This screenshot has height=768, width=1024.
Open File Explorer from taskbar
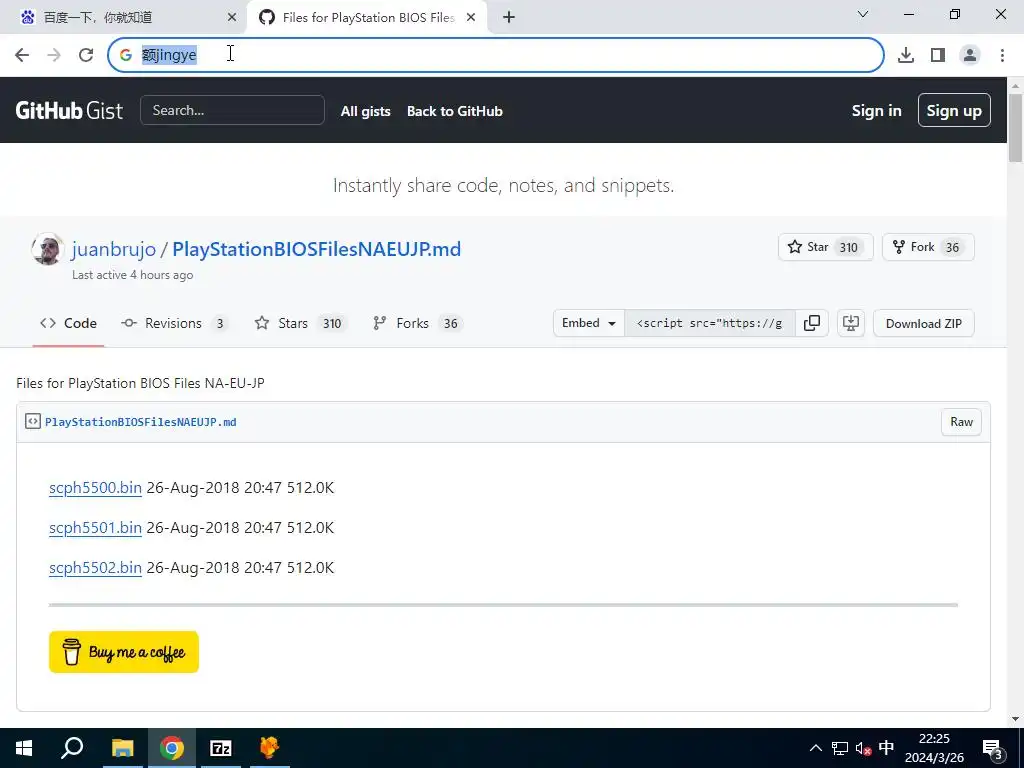(123, 748)
